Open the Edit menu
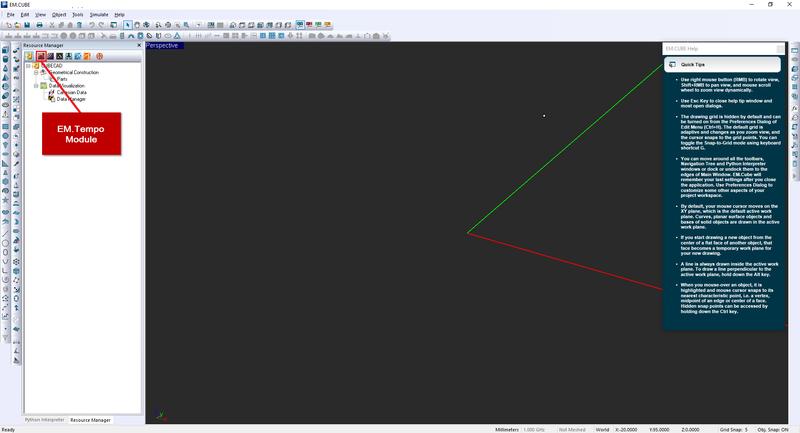Viewport: 800px width, 433px height. (x=24, y=15)
